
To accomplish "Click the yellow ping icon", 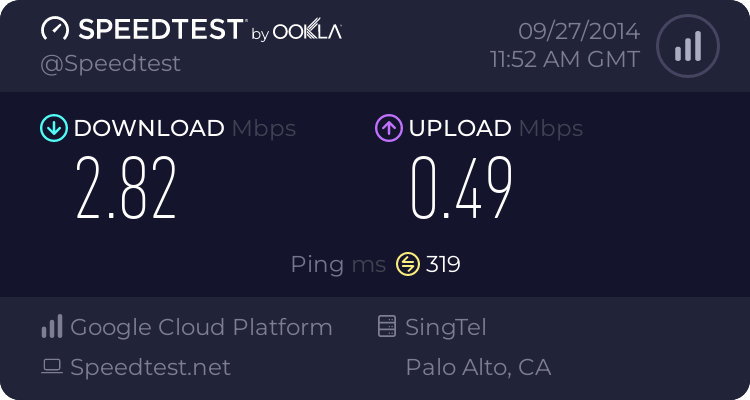I will (407, 264).
